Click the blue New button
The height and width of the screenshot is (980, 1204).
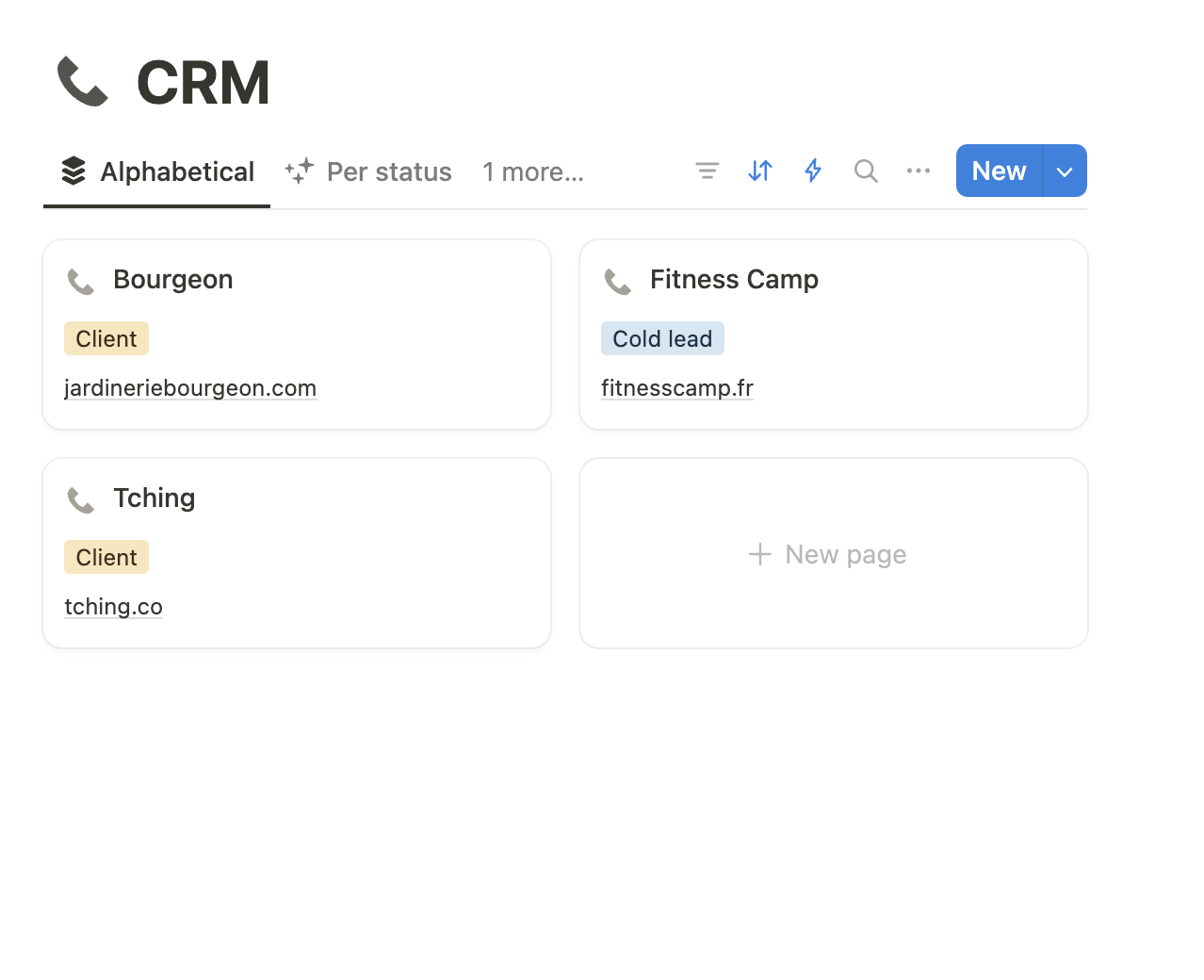[x=999, y=171]
